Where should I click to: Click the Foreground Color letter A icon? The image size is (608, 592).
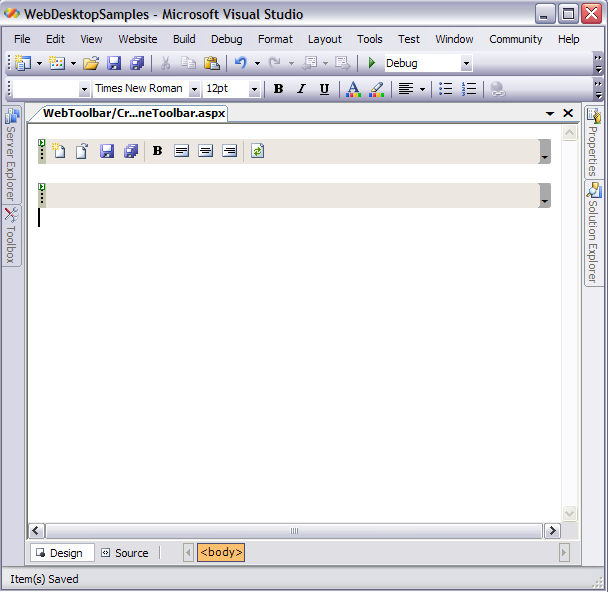353,89
